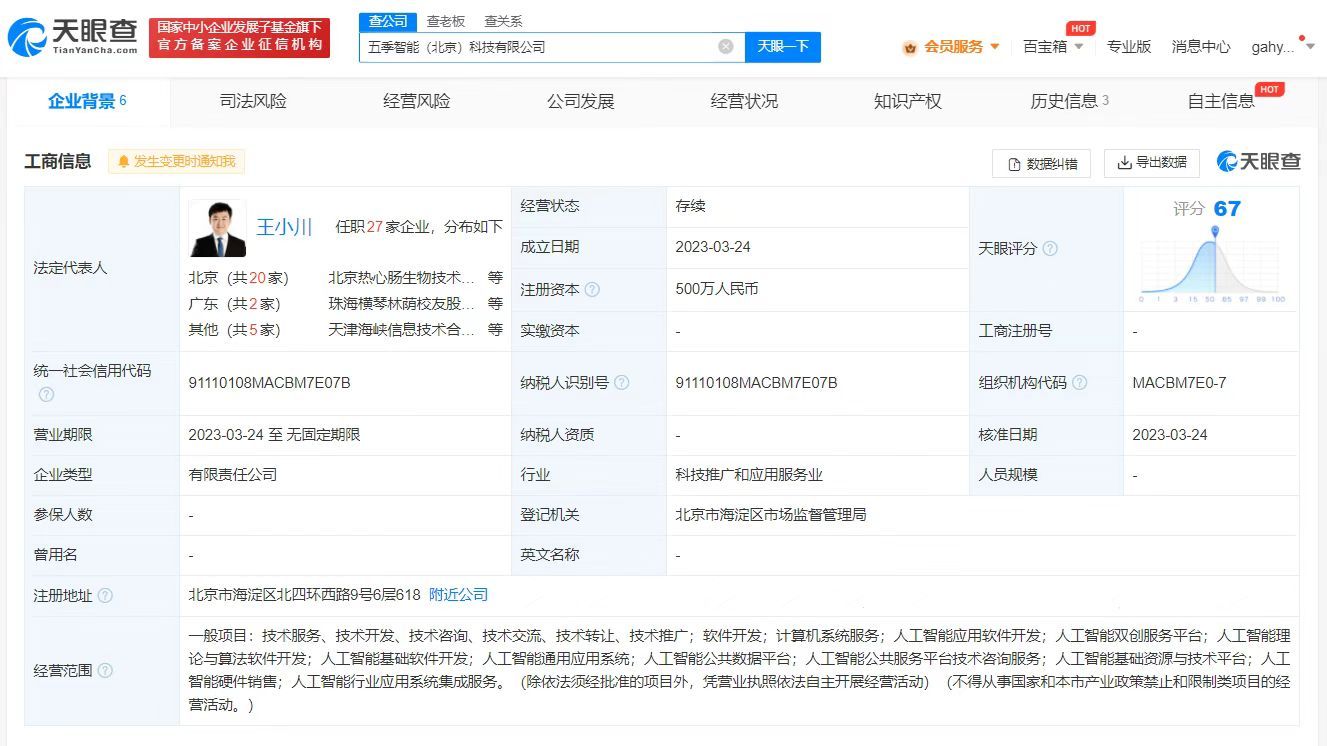This screenshot has height=746, width=1327.
Task: Expand 北京热心肠生物技术 list with 等
Action: 495,277
